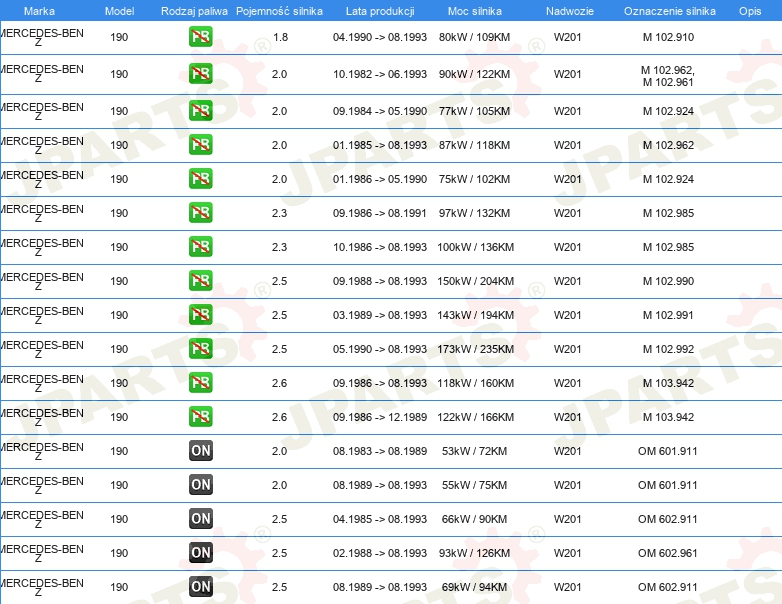
Task: Click production dates 09.1986 -> 08.1991
Action: pyautogui.click(x=380, y=213)
